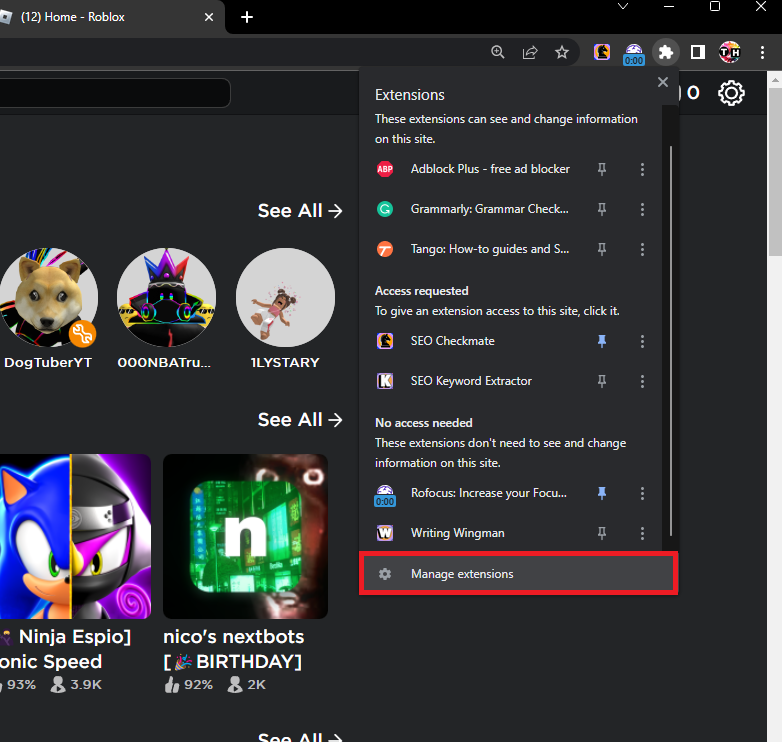Select SEO Keyword Extractor in extensions list

470,381
